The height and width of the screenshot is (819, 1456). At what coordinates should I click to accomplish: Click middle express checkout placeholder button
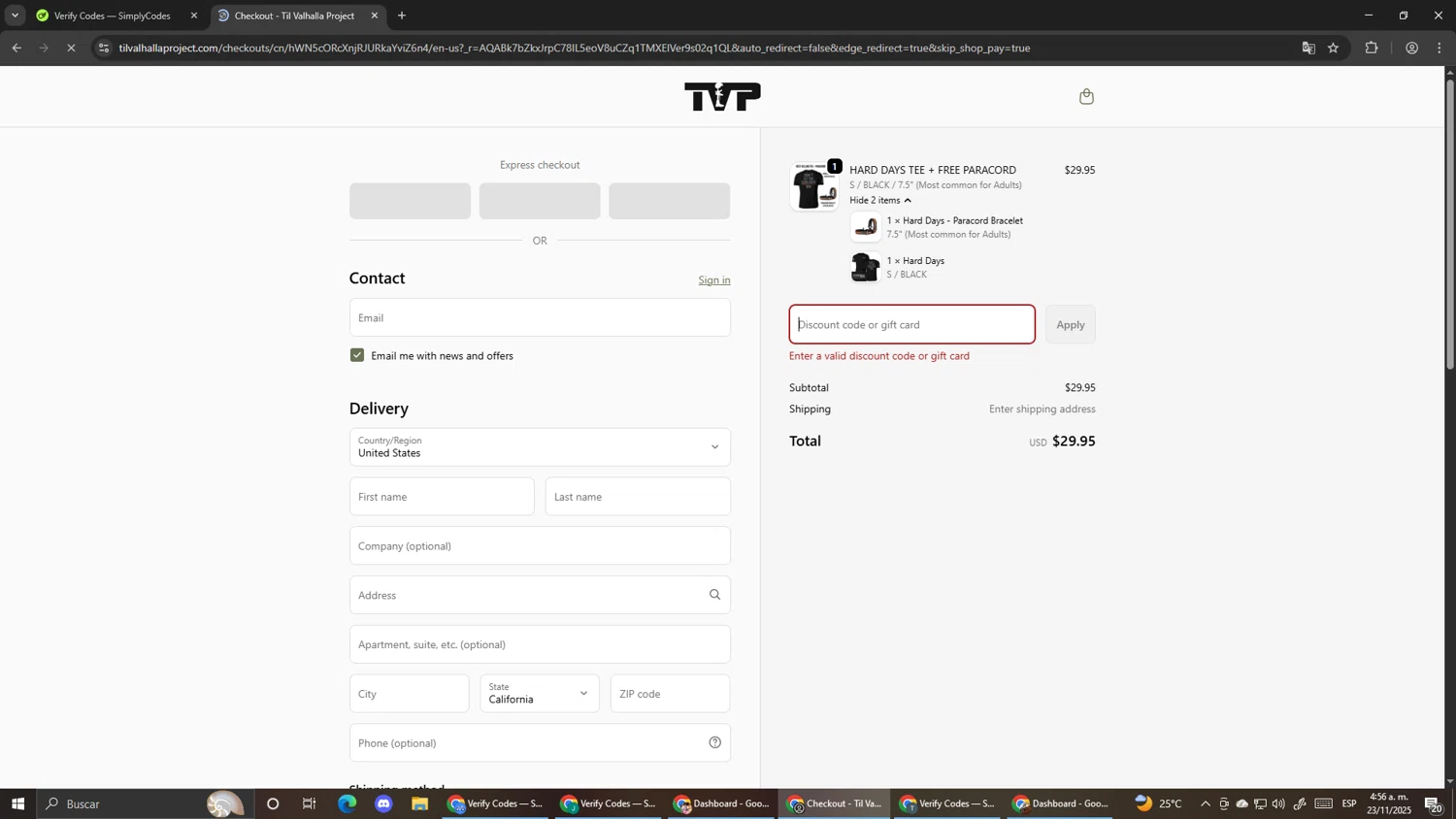540,201
